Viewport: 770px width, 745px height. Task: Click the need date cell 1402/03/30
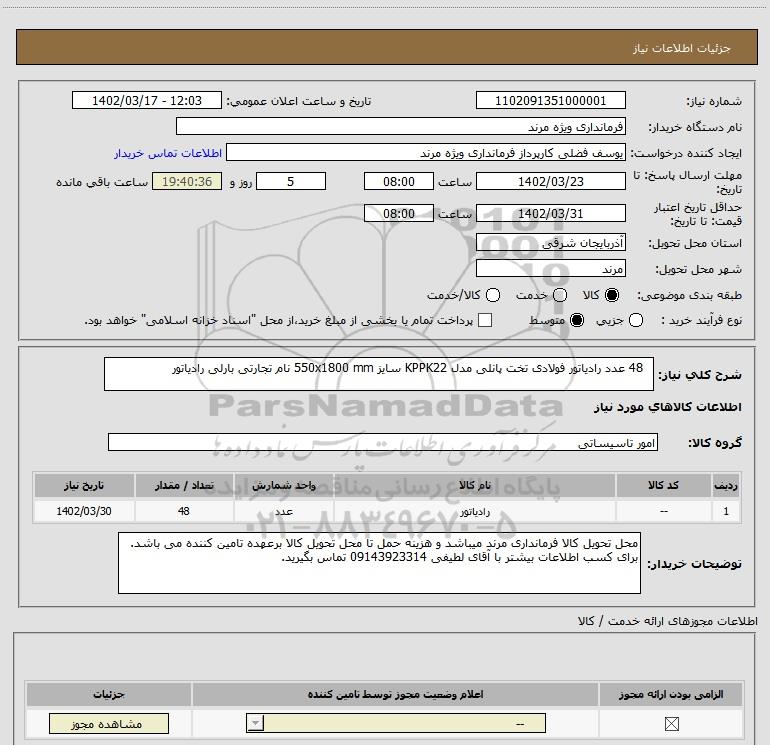[x=84, y=511]
